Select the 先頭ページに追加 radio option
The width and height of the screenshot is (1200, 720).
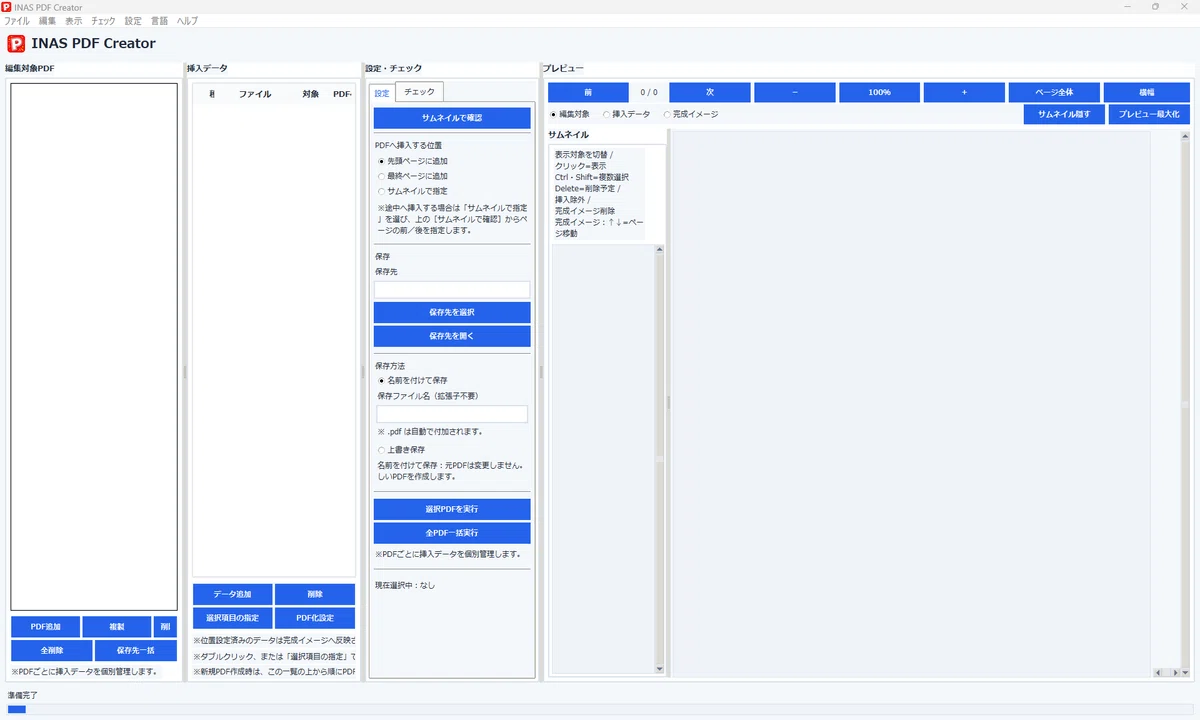tap(381, 161)
